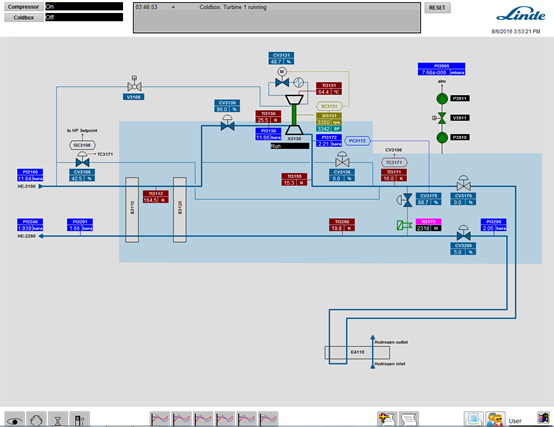Open the SC3131 controller hexagon
Screen dimensions: 554x427
[x=329, y=106]
